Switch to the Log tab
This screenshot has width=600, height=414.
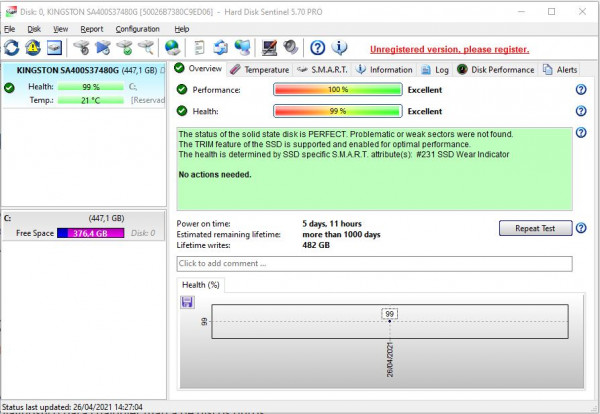click(435, 70)
